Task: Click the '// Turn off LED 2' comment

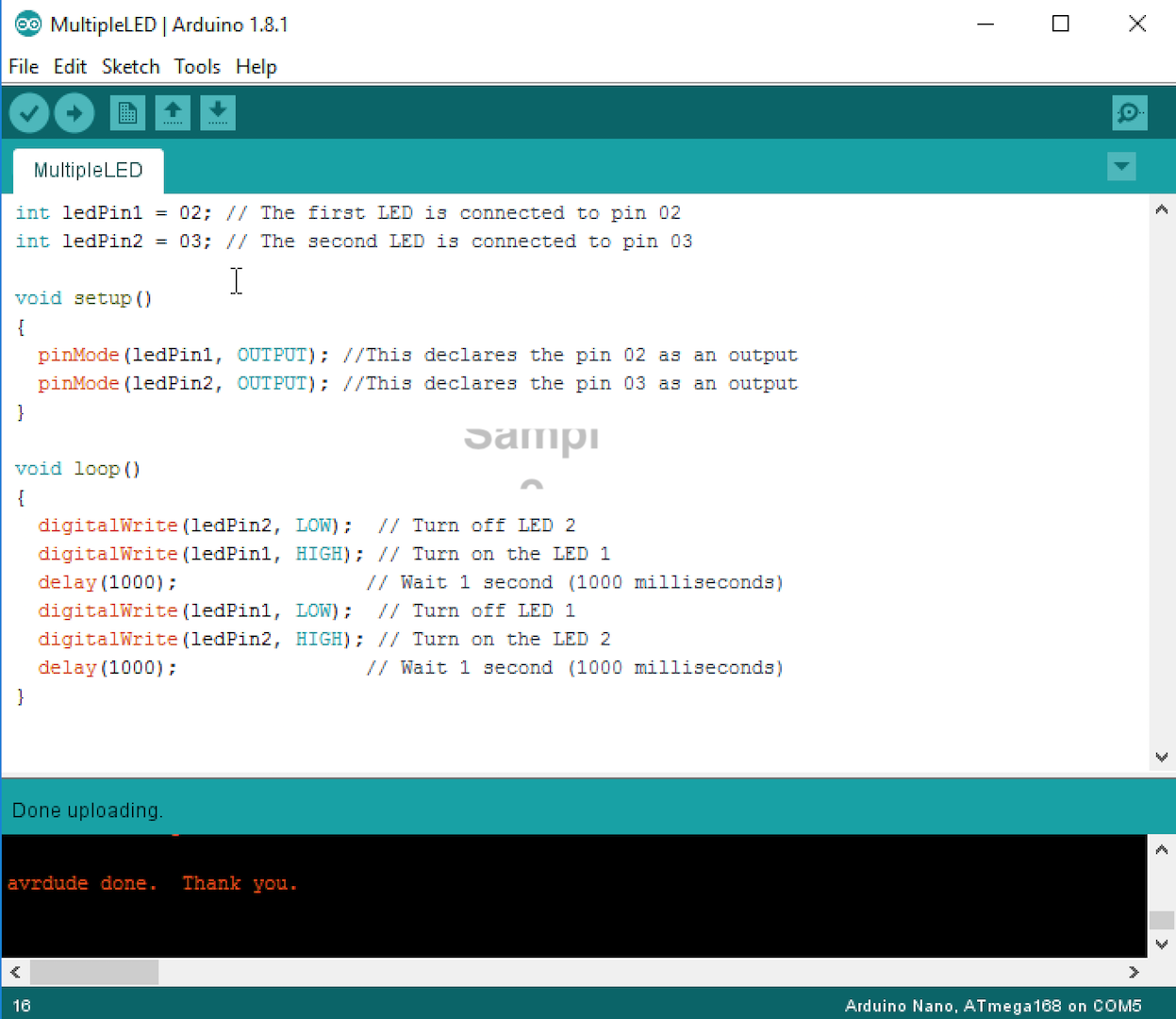Action: click(476, 526)
